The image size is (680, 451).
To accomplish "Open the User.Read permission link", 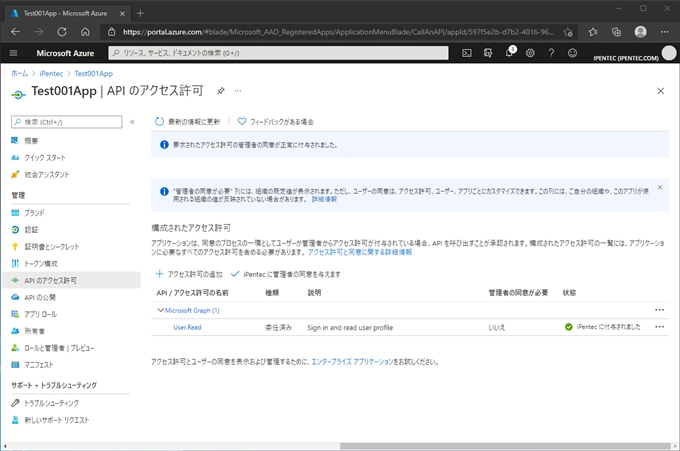I will click(187, 327).
